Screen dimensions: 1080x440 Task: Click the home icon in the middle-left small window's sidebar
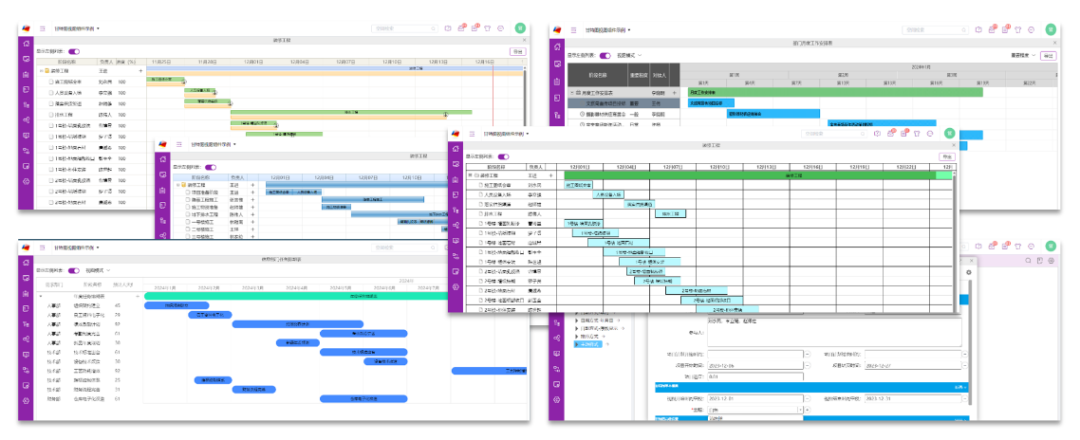[x=163, y=160]
